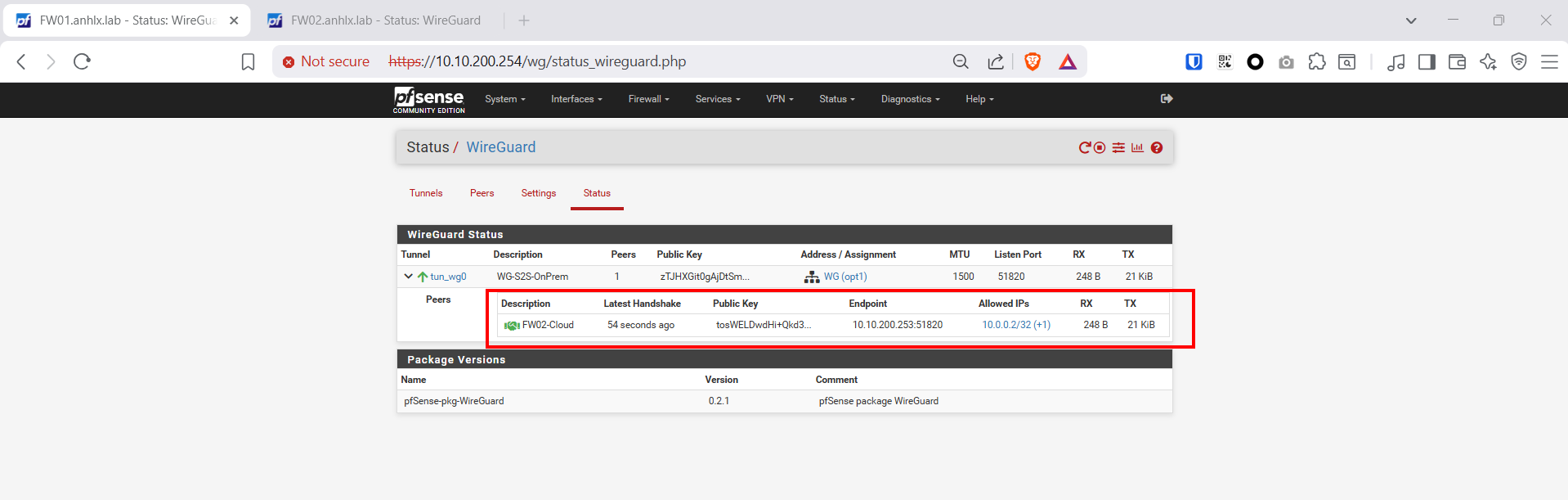Image resolution: width=1568 pixels, height=500 pixels.
Task: Click the pfSense logout icon
Action: click(1167, 99)
